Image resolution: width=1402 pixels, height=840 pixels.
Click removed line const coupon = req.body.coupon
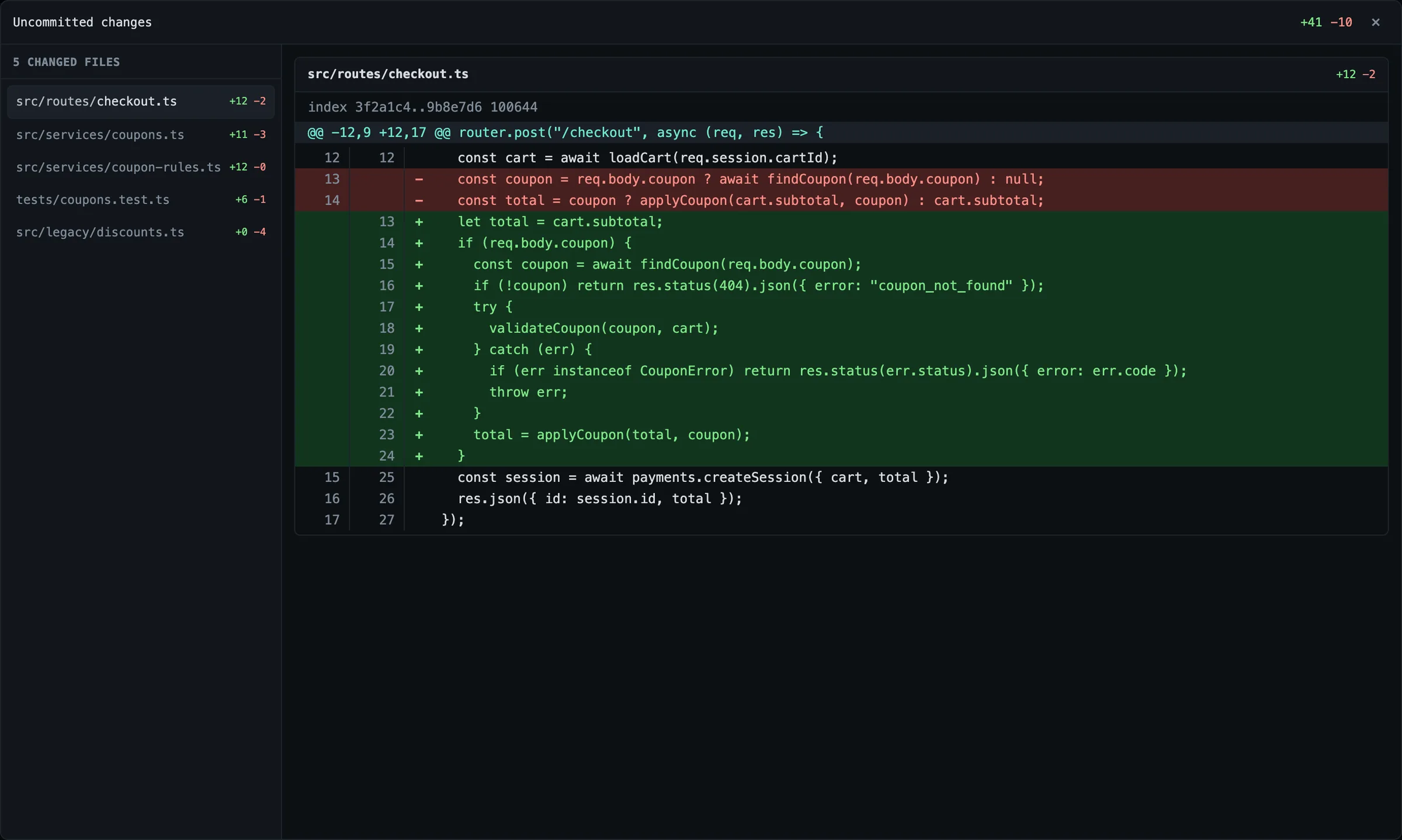[841, 179]
